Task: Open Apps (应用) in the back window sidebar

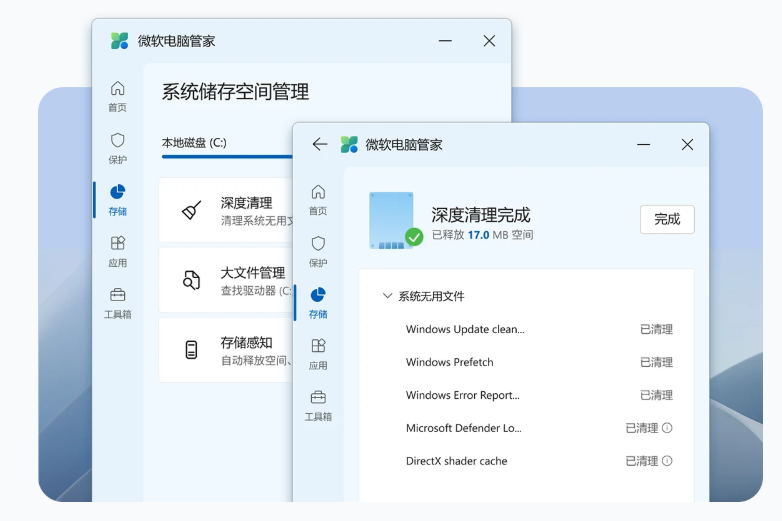Action: [118, 252]
